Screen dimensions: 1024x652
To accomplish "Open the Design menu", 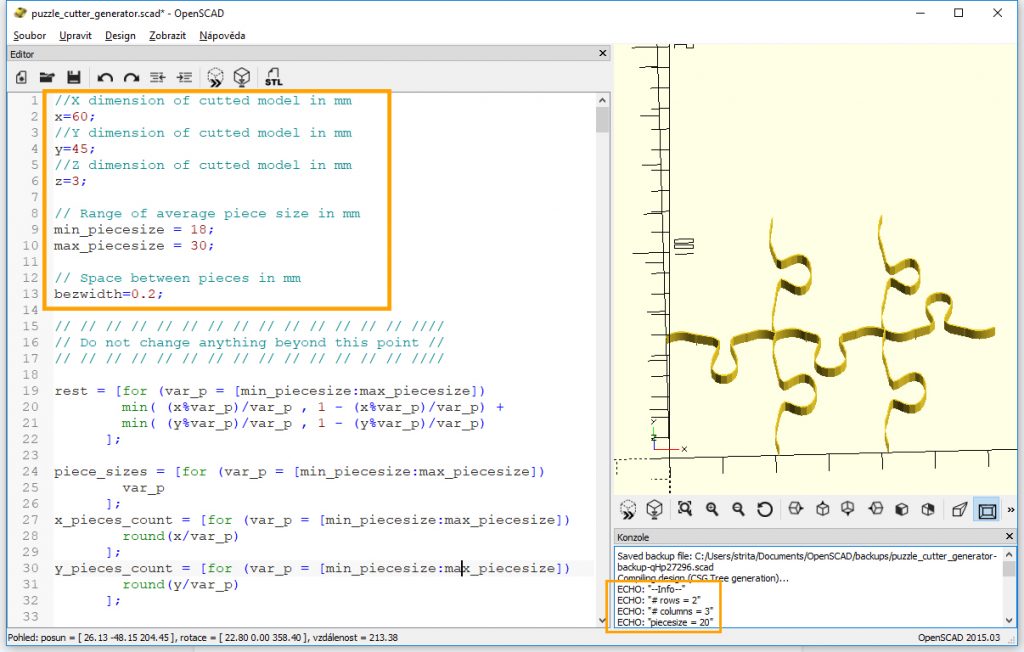I will click(120, 35).
